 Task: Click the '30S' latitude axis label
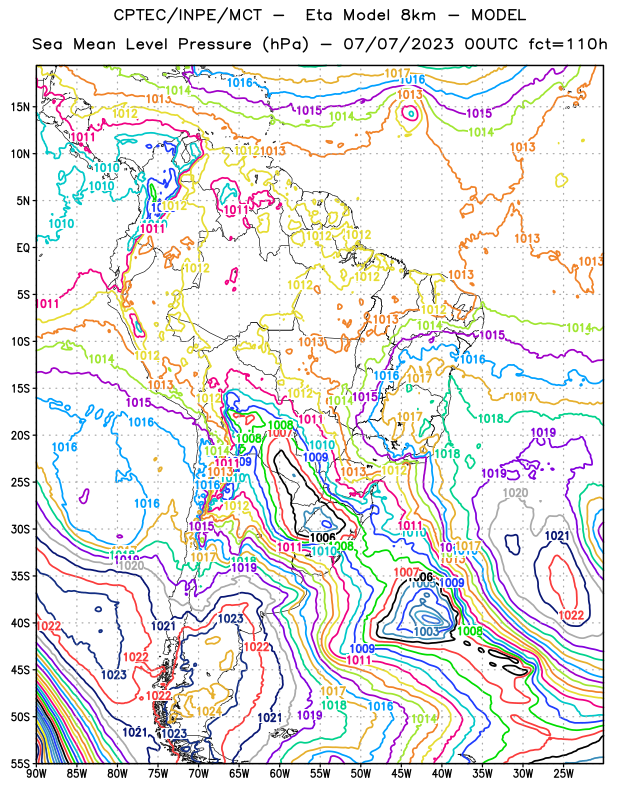pyautogui.click(x=20, y=529)
